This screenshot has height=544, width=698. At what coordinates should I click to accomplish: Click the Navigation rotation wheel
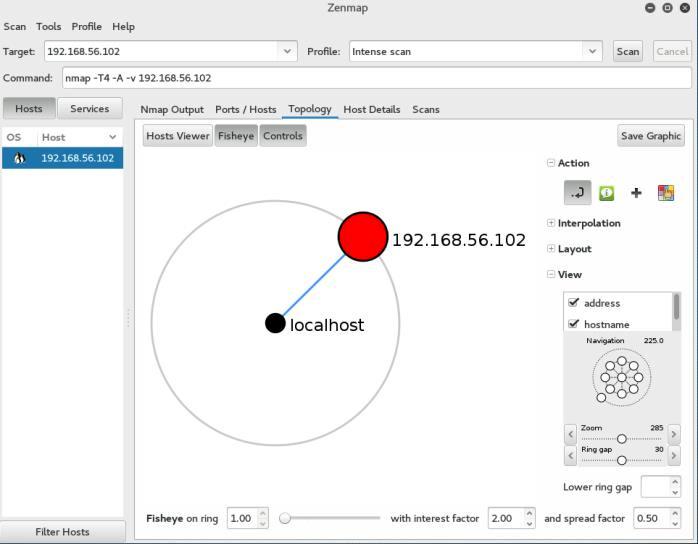[621, 378]
